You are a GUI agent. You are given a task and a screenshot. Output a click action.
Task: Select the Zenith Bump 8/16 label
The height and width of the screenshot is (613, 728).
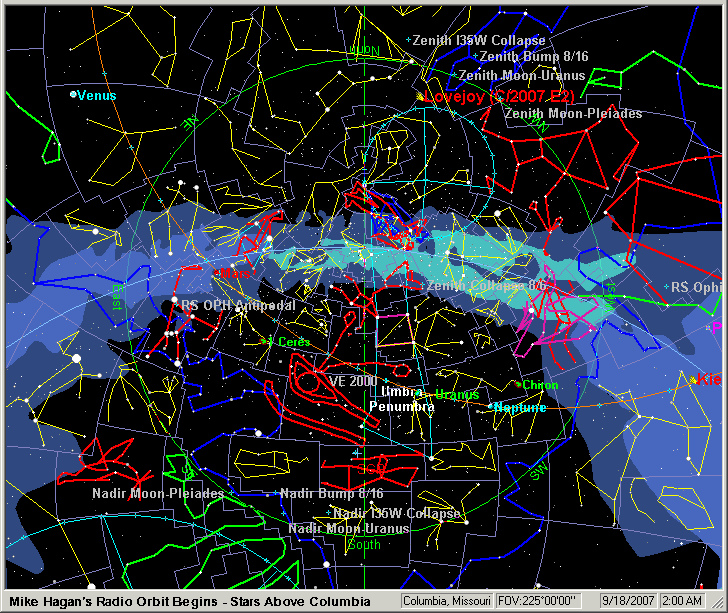point(531,57)
